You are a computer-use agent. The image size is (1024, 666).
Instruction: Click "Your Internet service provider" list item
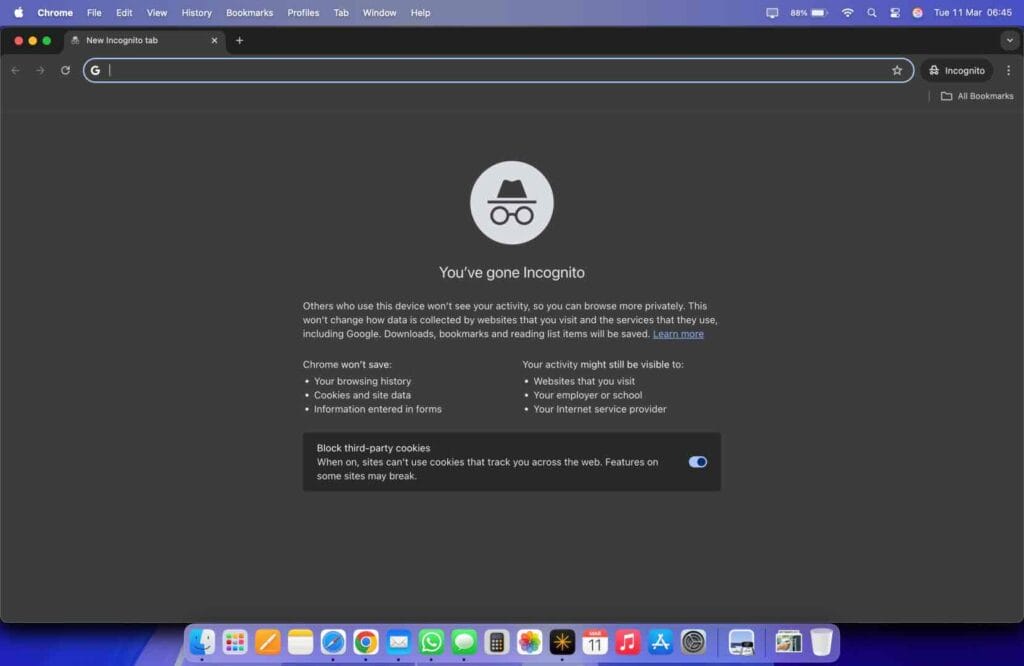point(600,409)
